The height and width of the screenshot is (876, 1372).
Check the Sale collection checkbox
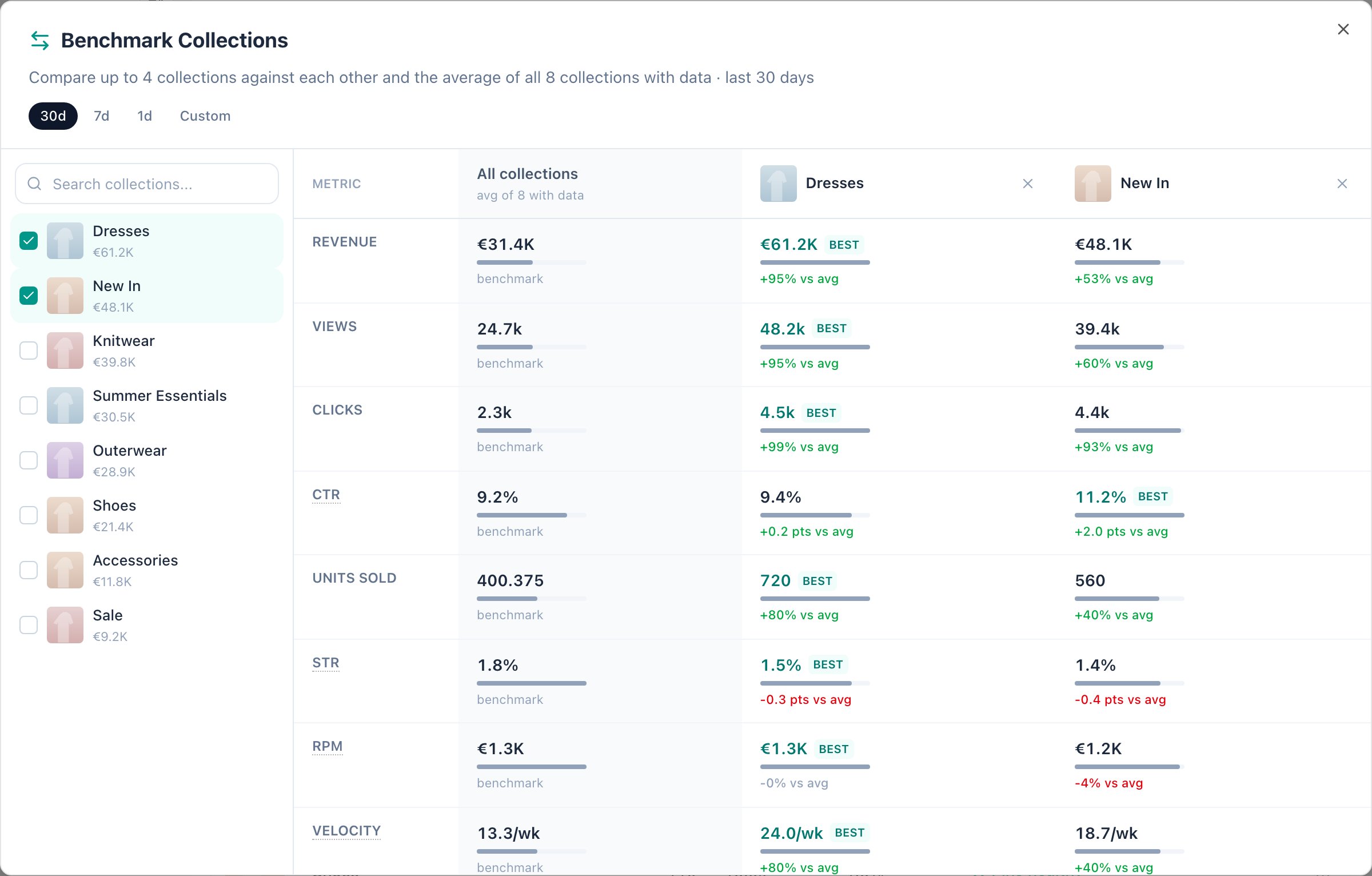29,625
